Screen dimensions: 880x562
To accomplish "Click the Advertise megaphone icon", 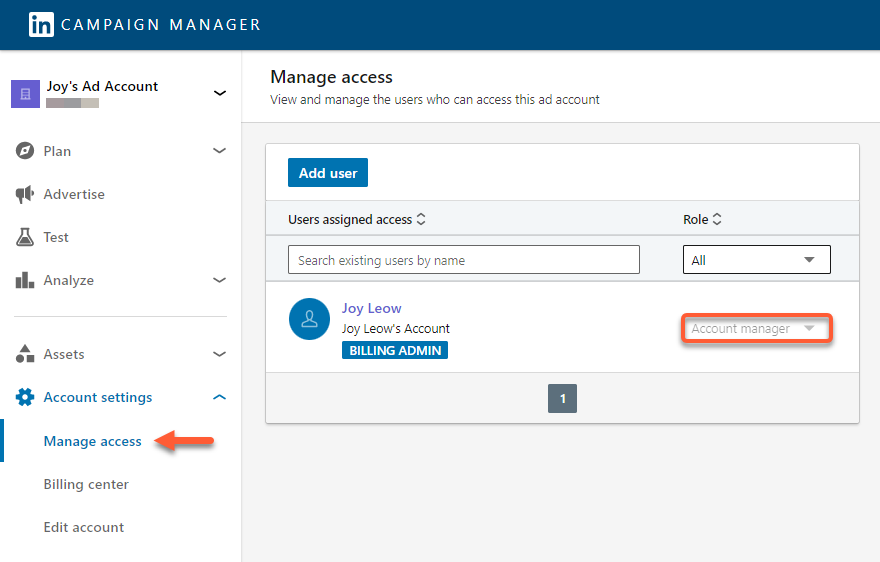I will pos(25,194).
